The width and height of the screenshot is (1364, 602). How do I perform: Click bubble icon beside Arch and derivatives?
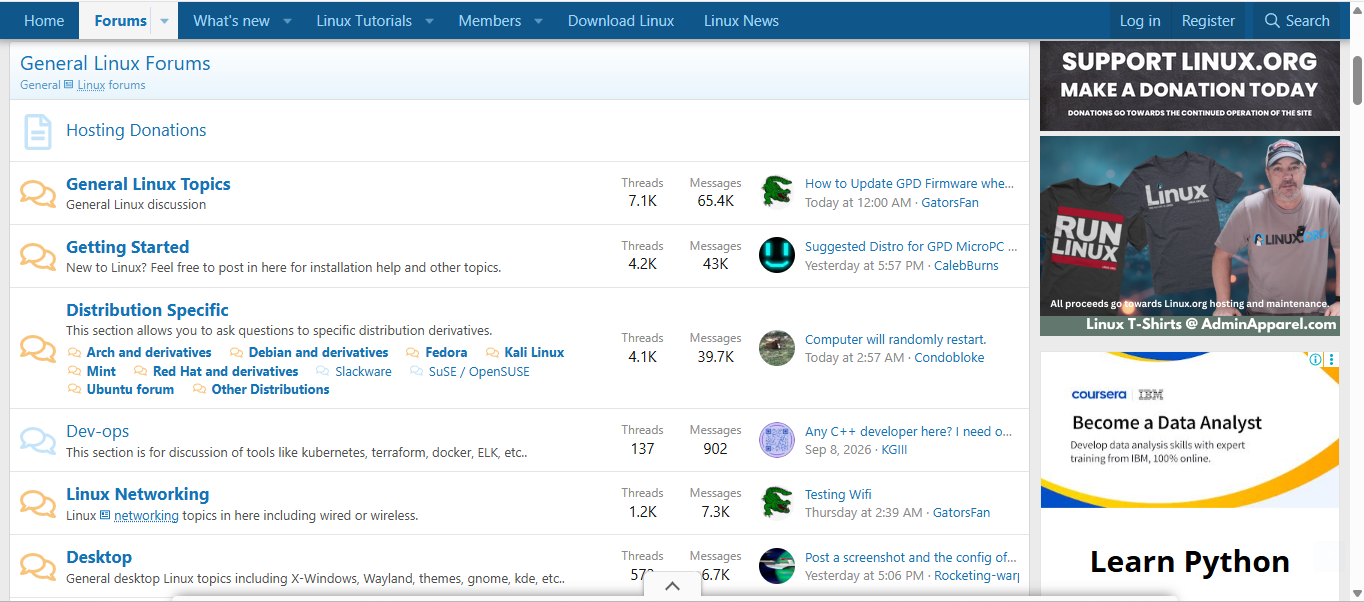point(75,353)
